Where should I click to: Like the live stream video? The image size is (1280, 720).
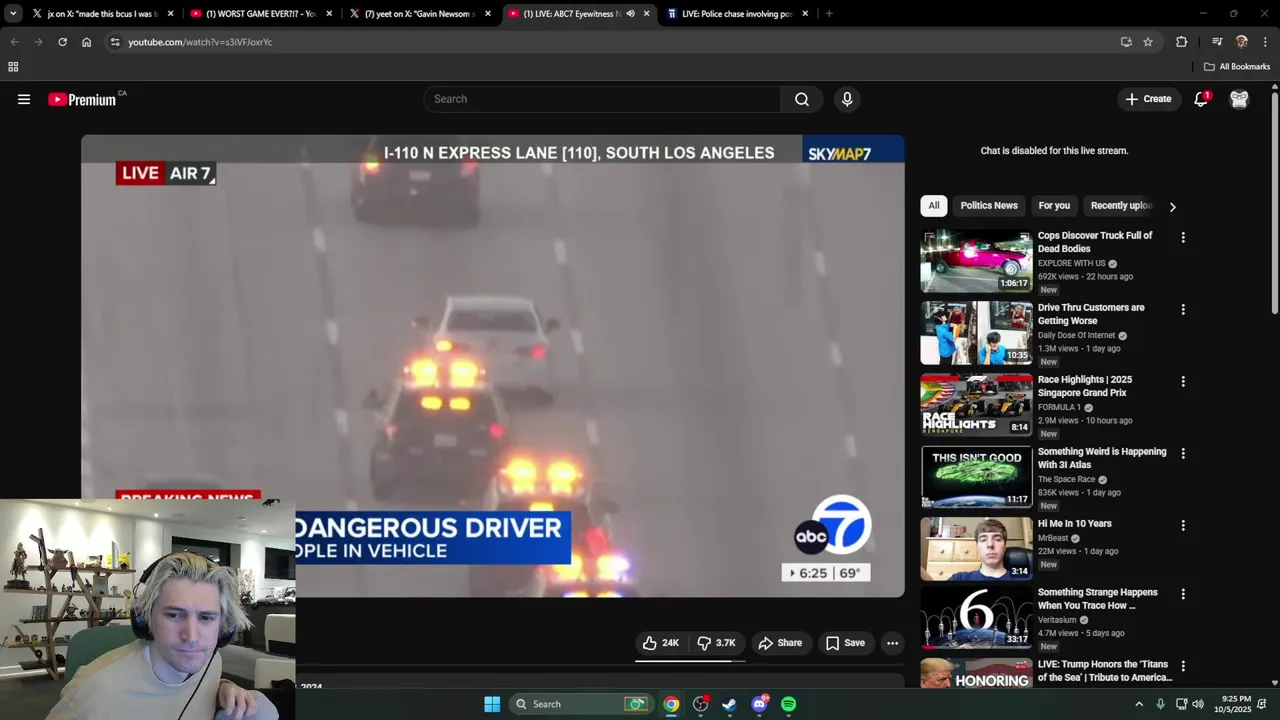click(x=660, y=643)
